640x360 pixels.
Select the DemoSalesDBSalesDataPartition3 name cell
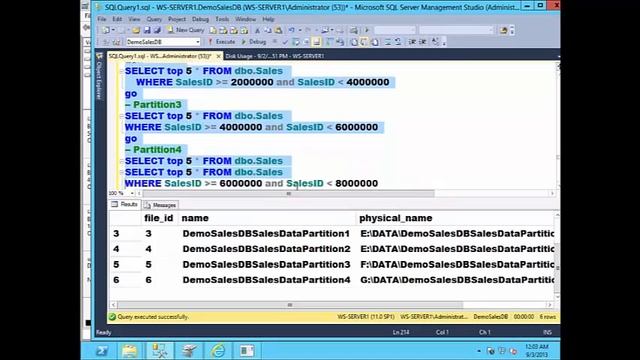(x=266, y=264)
